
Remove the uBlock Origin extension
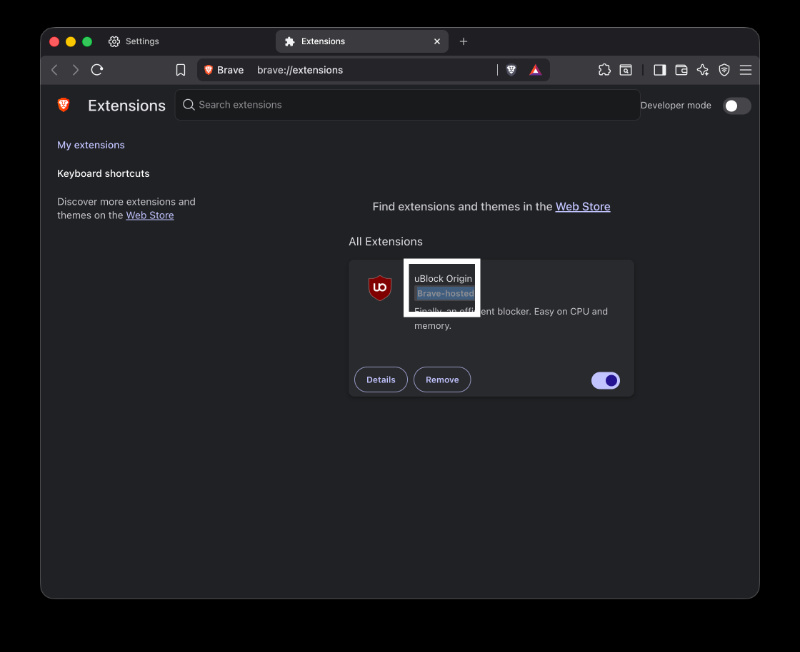click(442, 380)
